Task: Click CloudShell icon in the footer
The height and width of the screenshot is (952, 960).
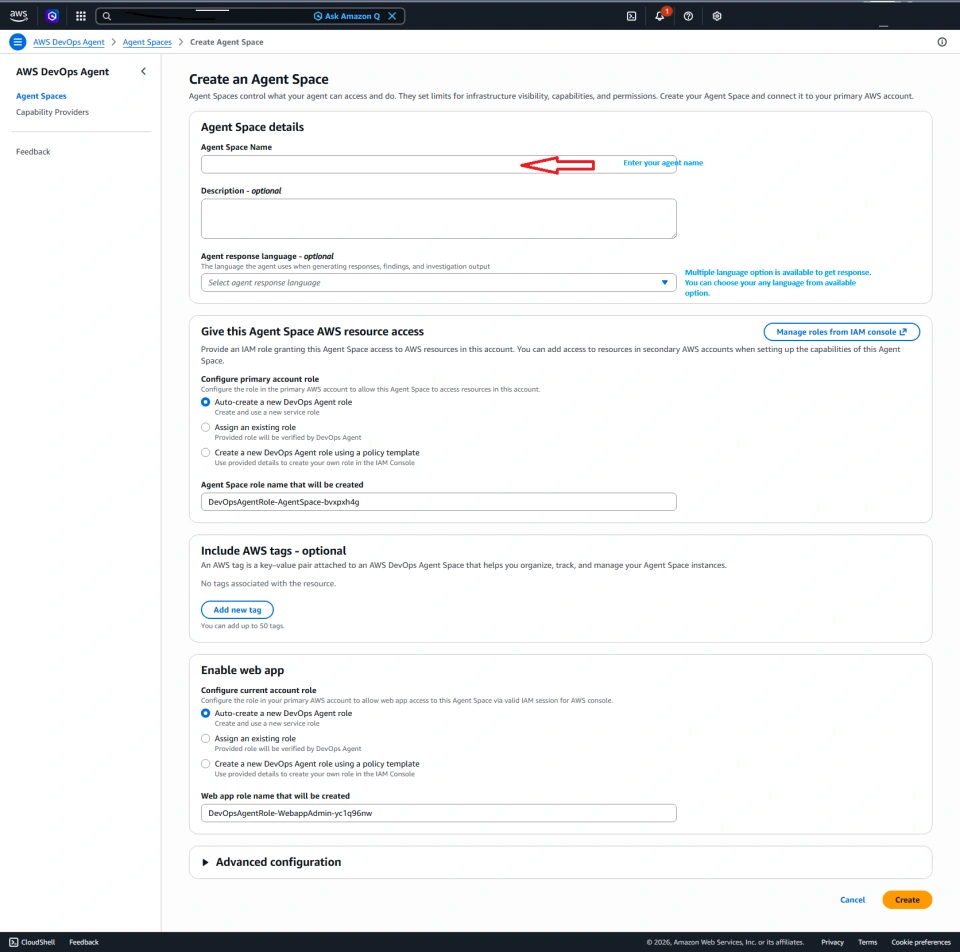Action: [13, 942]
